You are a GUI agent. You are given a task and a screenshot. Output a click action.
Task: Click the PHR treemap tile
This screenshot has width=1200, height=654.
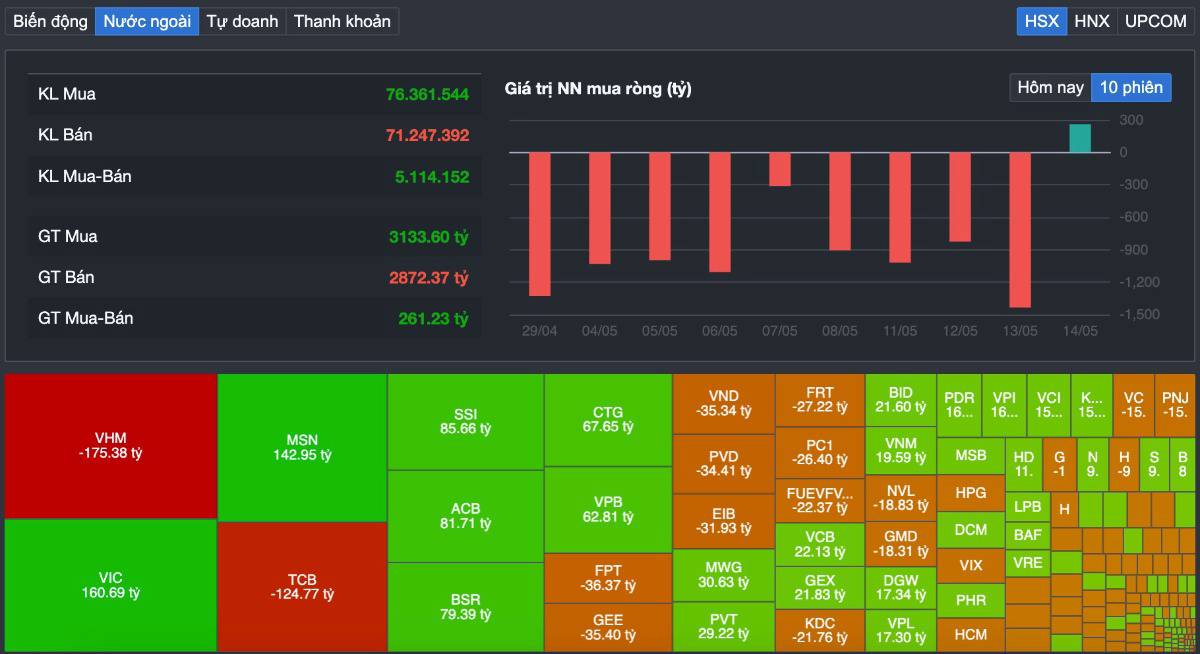point(970,601)
